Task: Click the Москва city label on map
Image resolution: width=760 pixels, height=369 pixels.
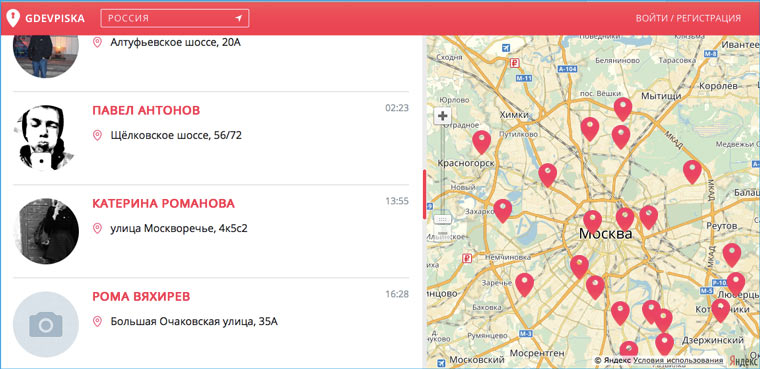Action: coord(606,234)
